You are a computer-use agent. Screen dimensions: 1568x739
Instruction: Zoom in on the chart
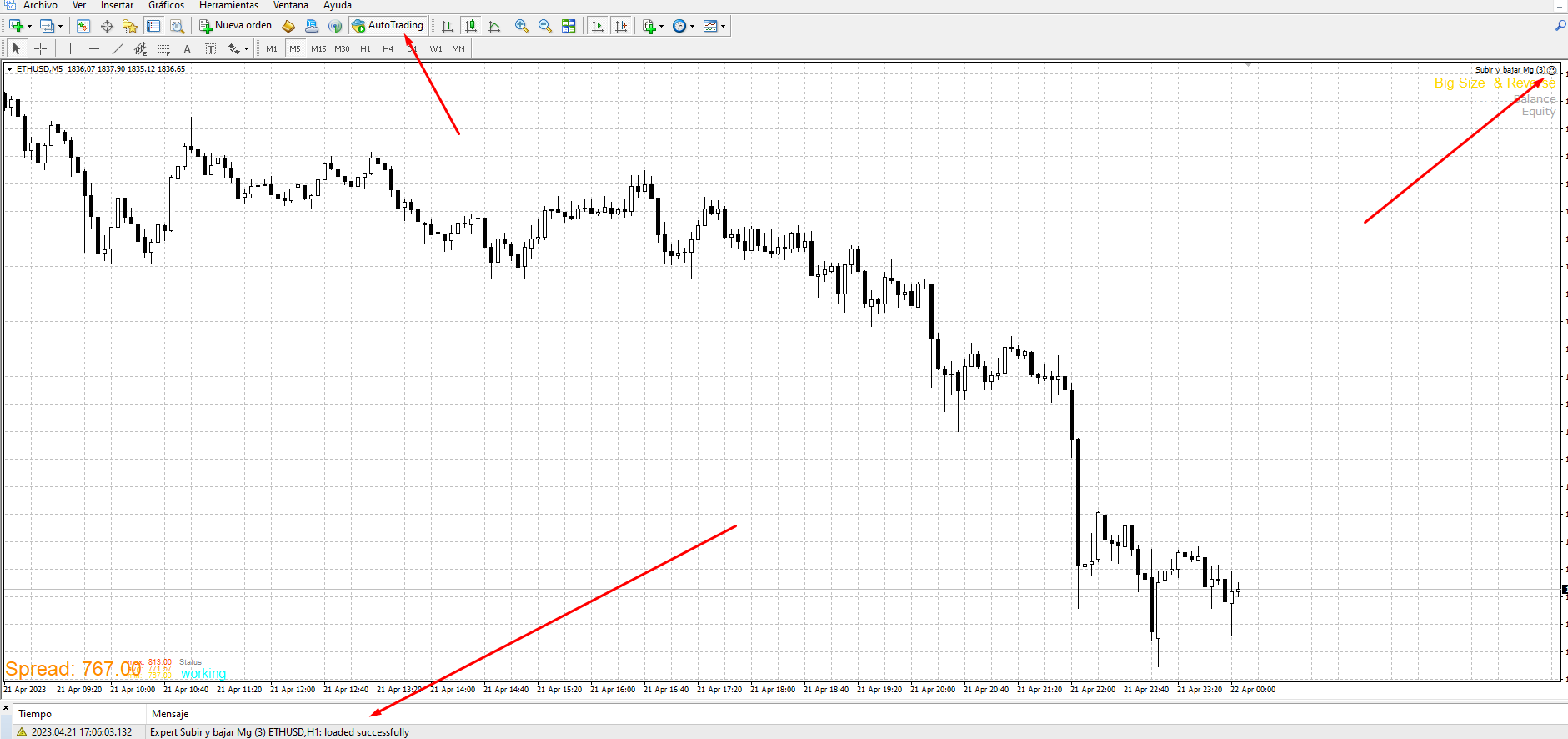click(522, 26)
